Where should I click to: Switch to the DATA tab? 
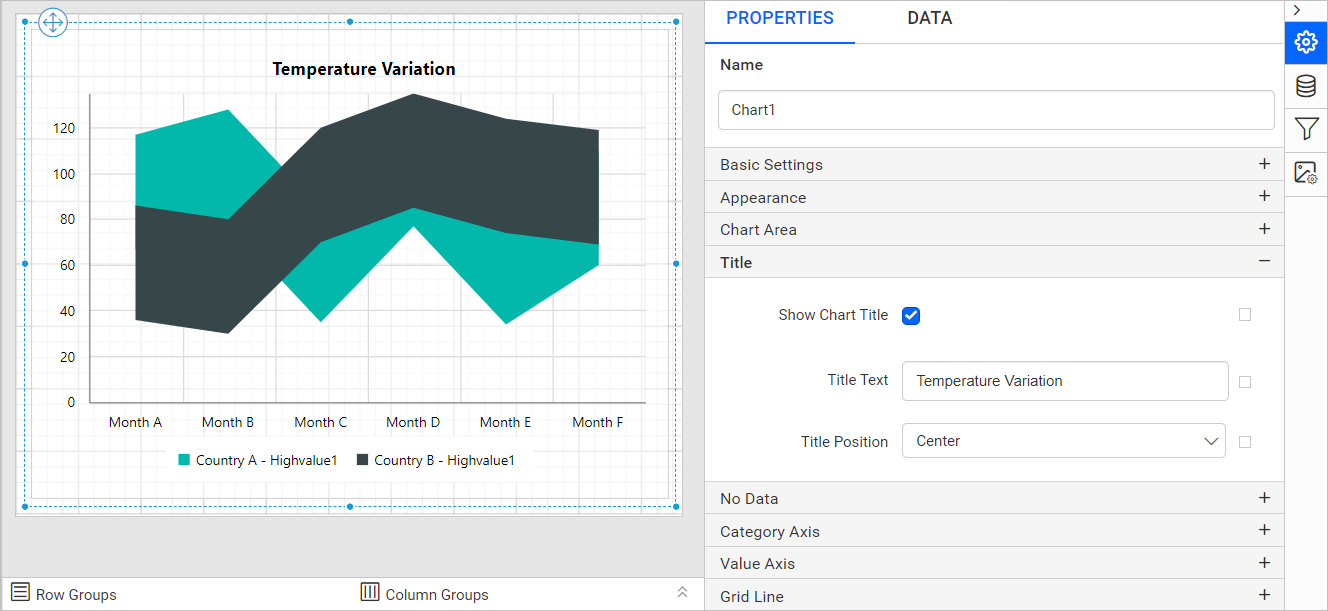point(929,18)
